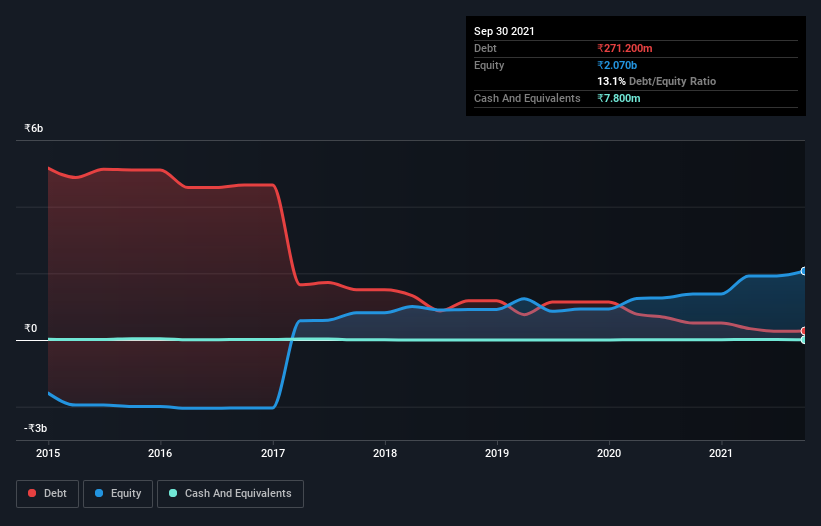821x526 pixels.
Task: Click the -₹3b y-axis label
Action: (x=36, y=428)
